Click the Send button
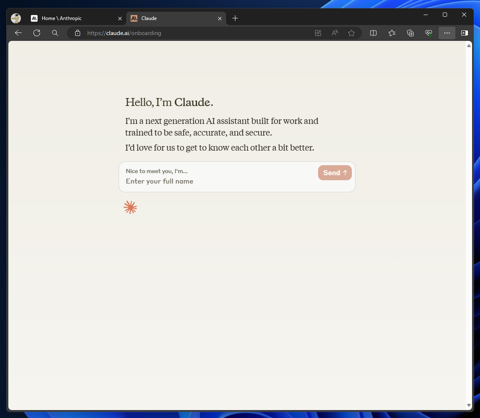This screenshot has height=418, width=480. tap(335, 173)
